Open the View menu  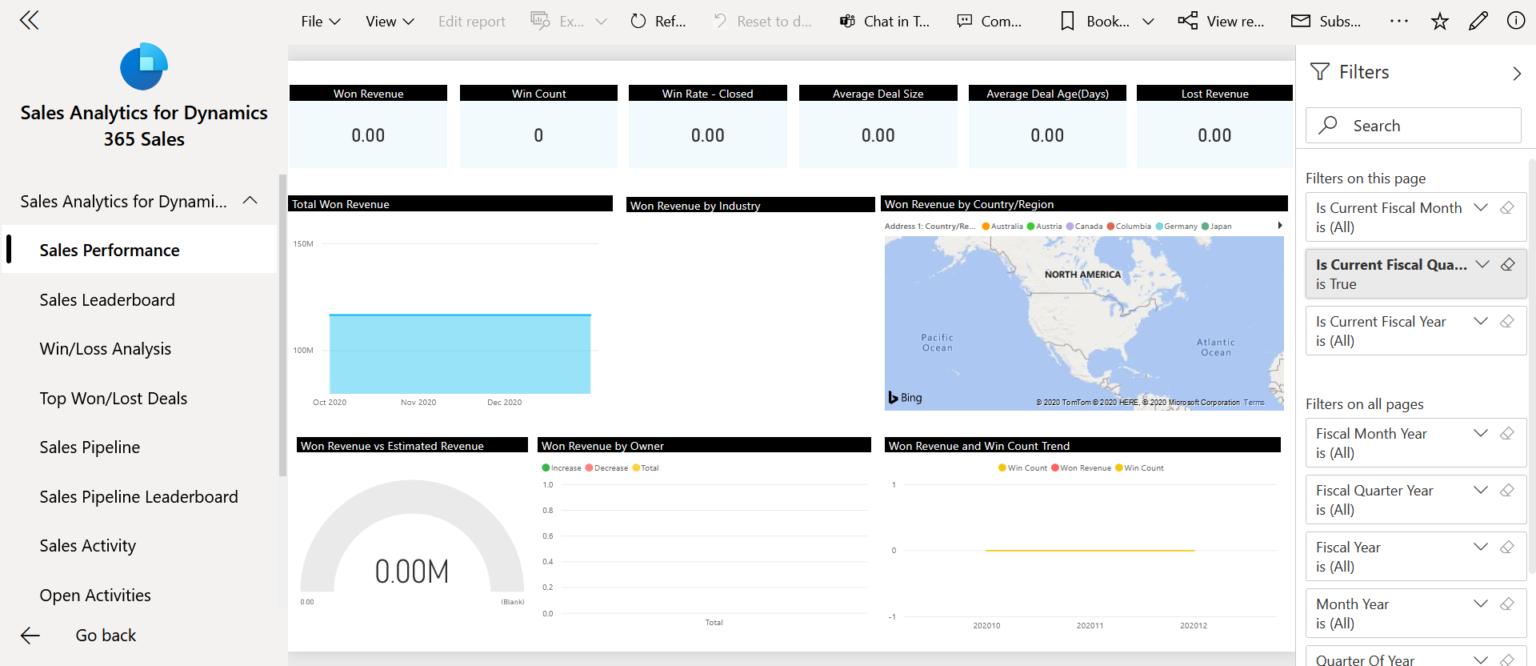point(390,21)
